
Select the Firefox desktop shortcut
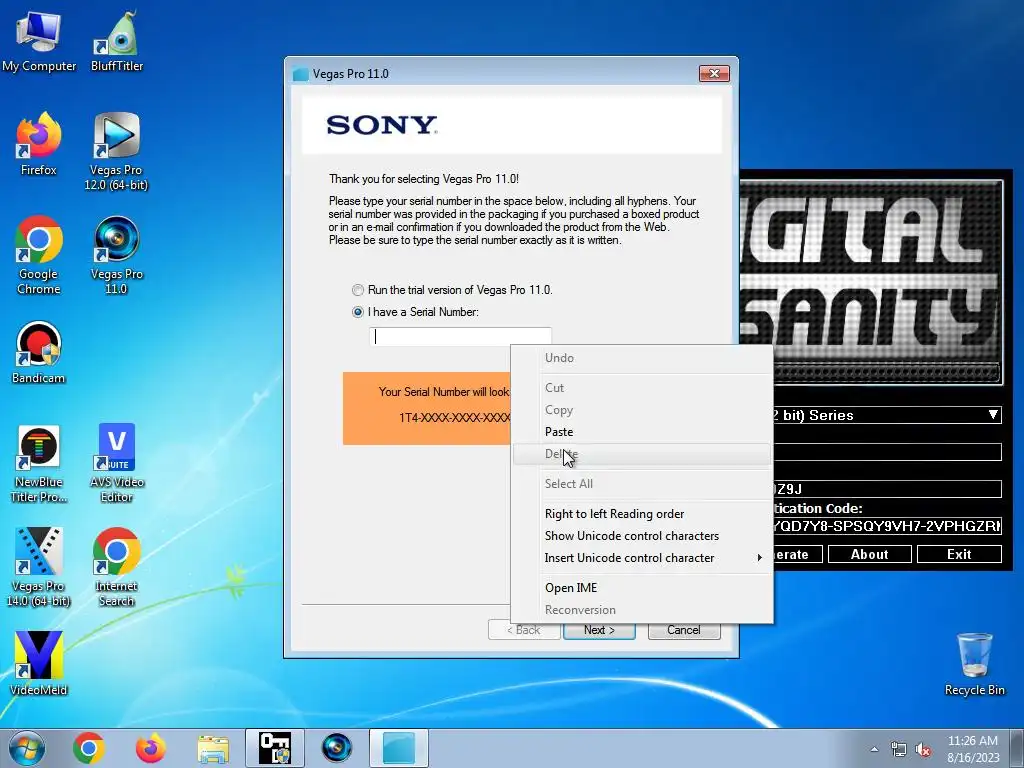point(39,144)
